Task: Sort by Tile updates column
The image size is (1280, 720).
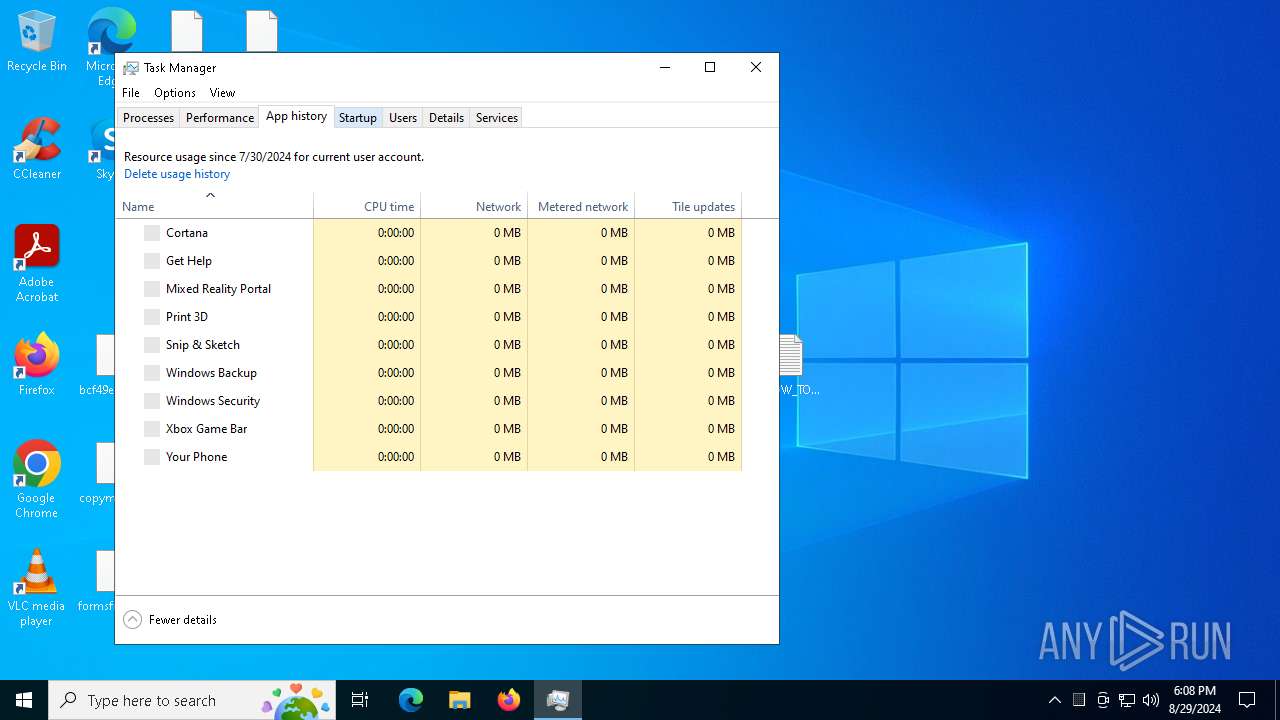Action: [688, 206]
